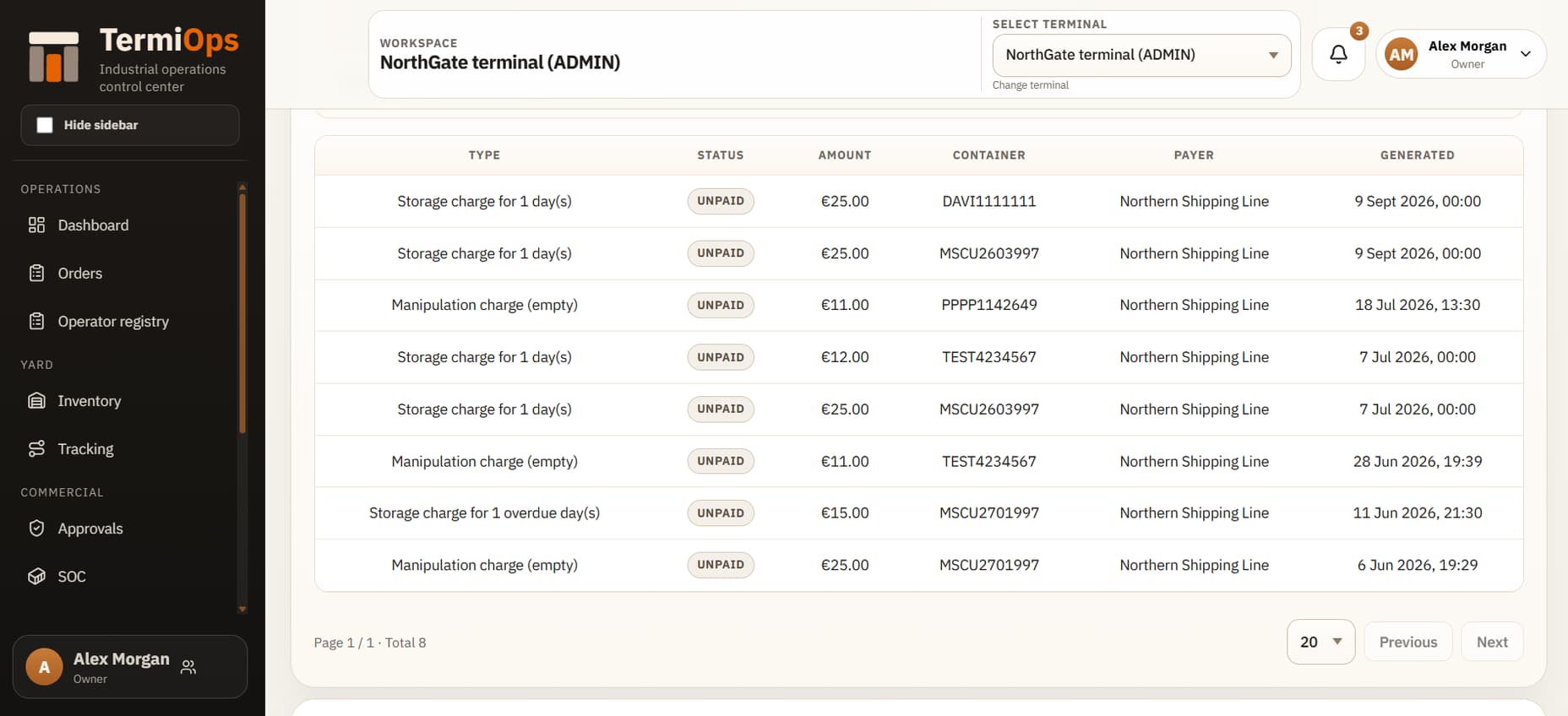This screenshot has width=1568, height=716.
Task: Click the sidebar scroll up arrow
Action: click(x=242, y=187)
